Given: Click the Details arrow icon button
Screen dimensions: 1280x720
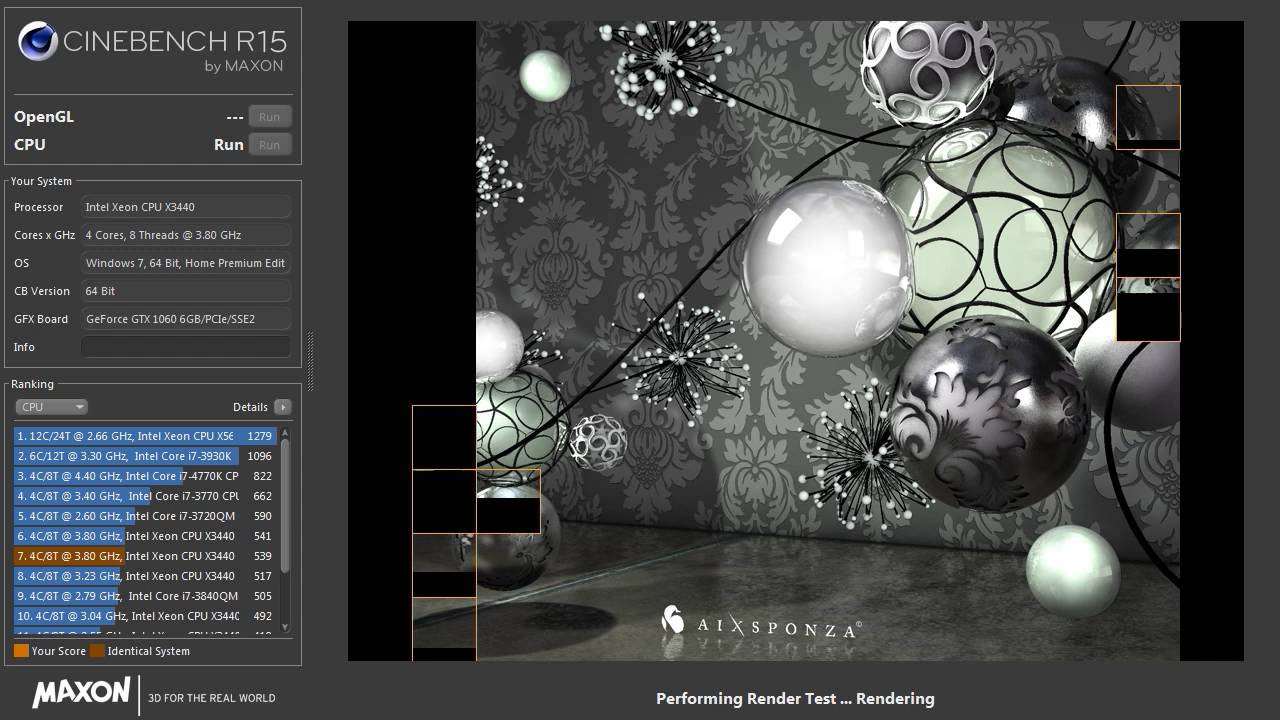Looking at the screenshot, I should click(x=283, y=407).
